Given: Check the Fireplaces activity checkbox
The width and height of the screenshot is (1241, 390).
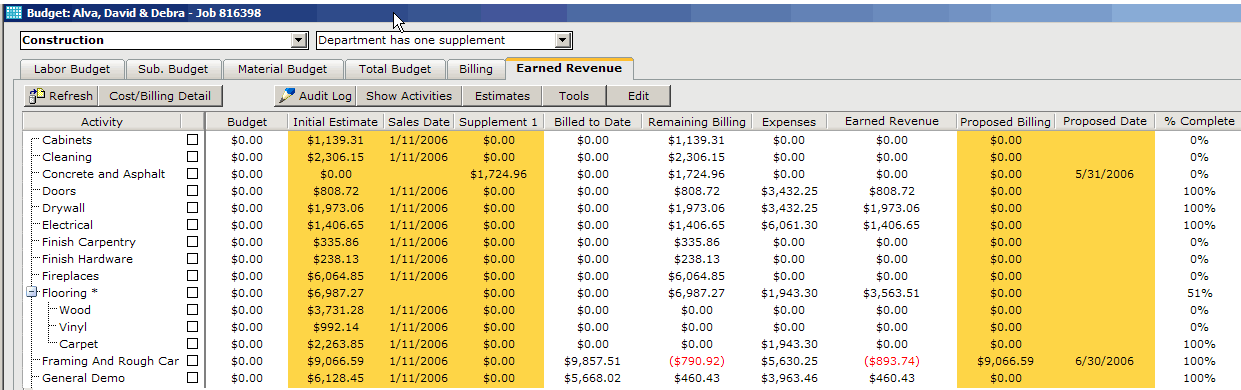Looking at the screenshot, I should point(193,276).
